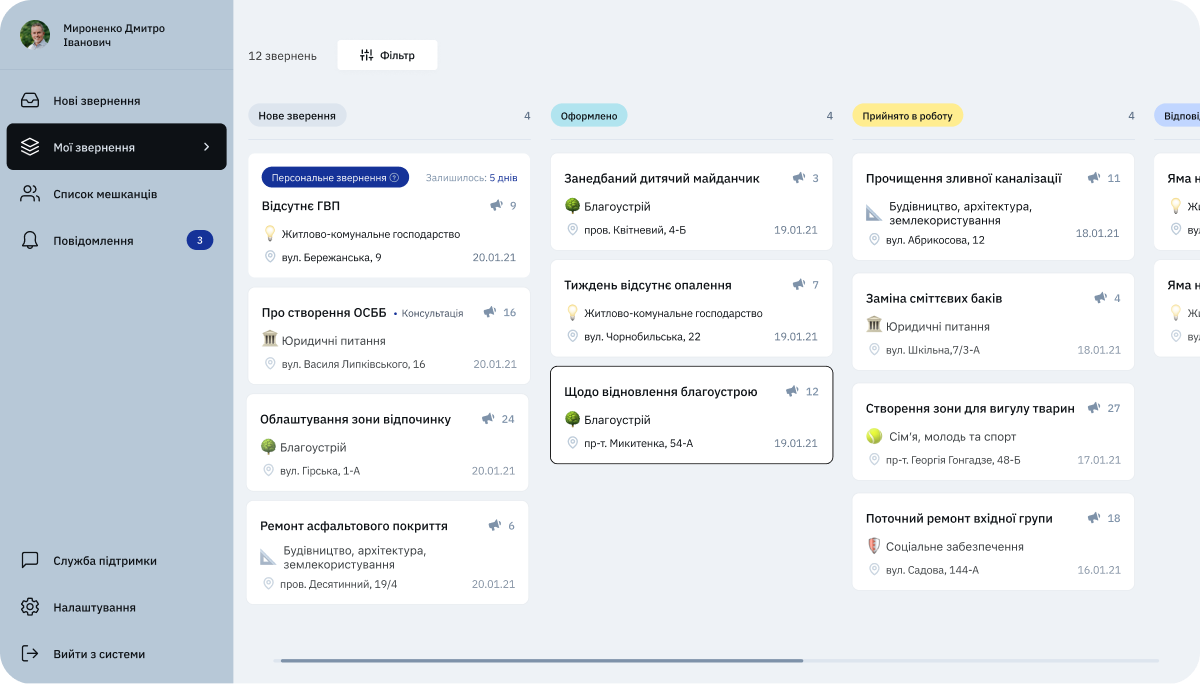Click the horizontal scrollbar at the bottom

(x=541, y=660)
